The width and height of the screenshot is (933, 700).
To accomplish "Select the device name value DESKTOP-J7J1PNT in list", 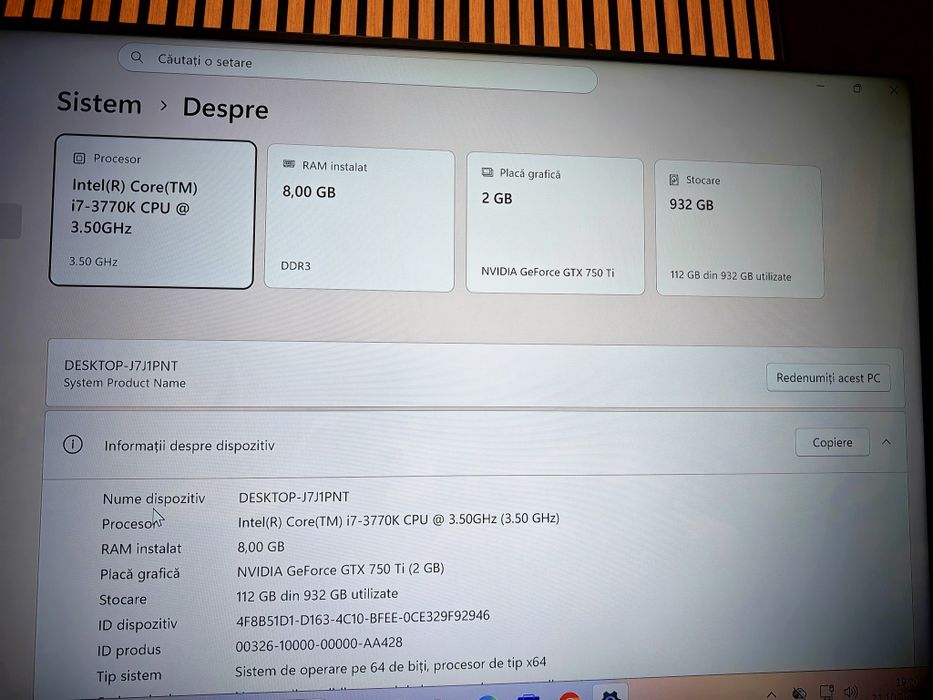I will (x=294, y=497).
